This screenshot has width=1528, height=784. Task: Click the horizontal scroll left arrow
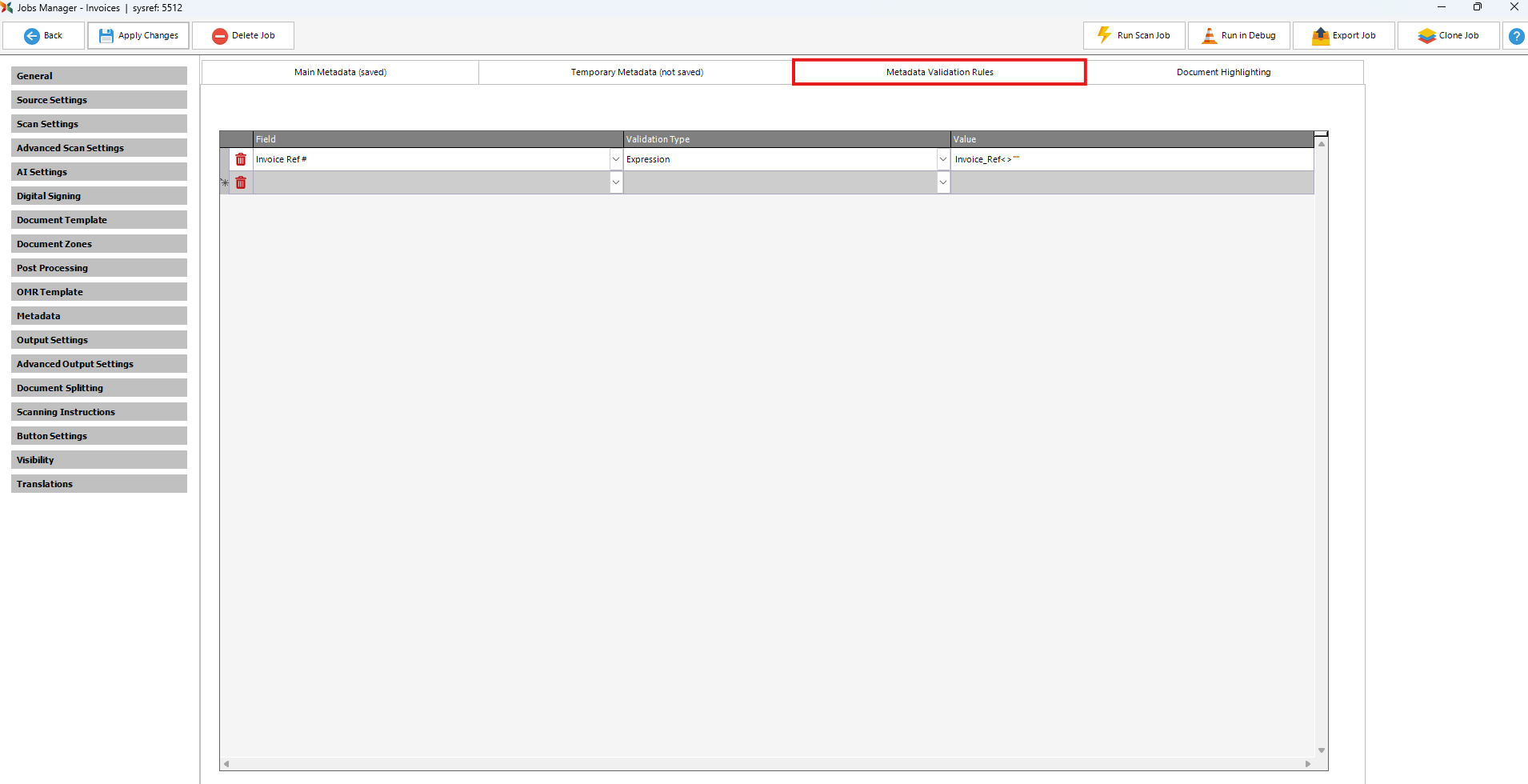tap(226, 764)
